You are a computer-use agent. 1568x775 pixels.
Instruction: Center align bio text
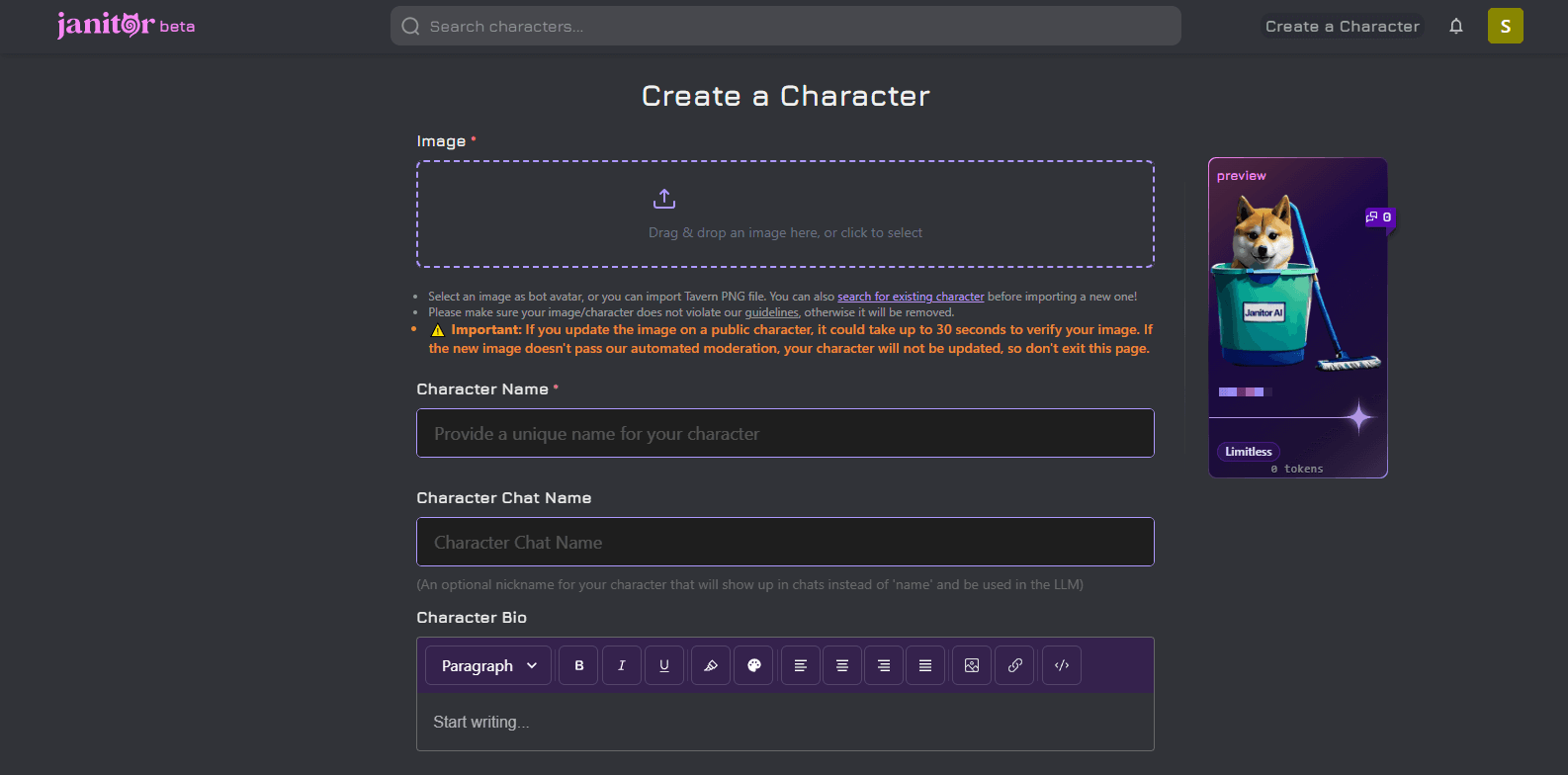click(x=842, y=665)
